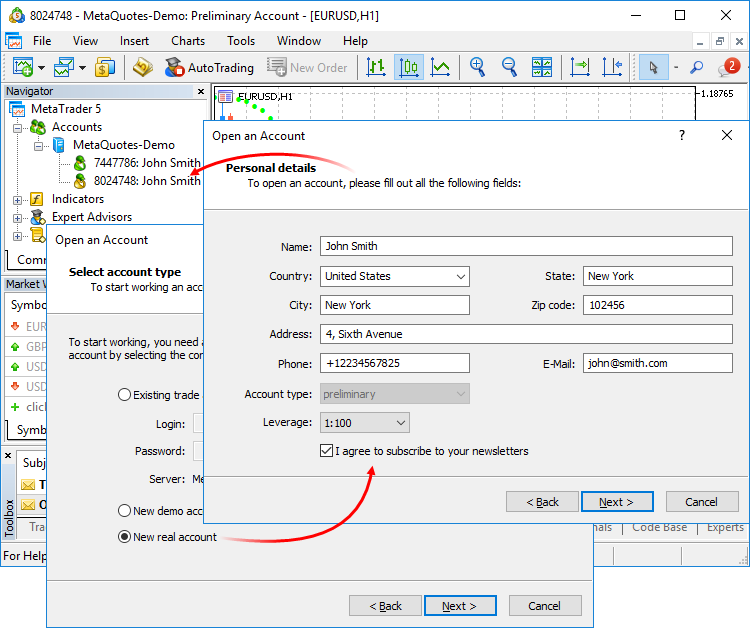Select the Existing trade account radio option
750x628 pixels.
(x=125, y=395)
